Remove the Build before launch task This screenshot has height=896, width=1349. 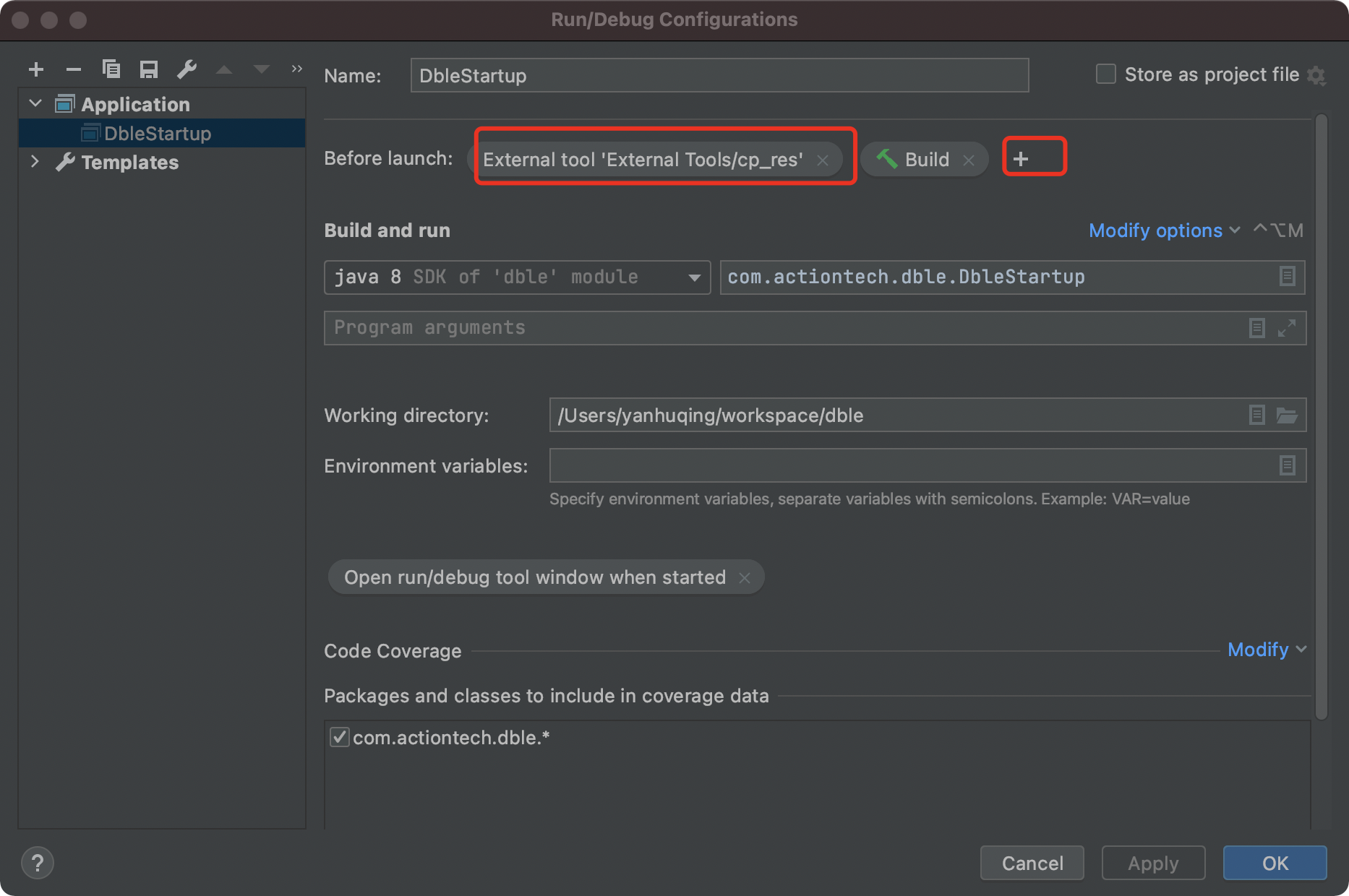pyautogui.click(x=969, y=160)
